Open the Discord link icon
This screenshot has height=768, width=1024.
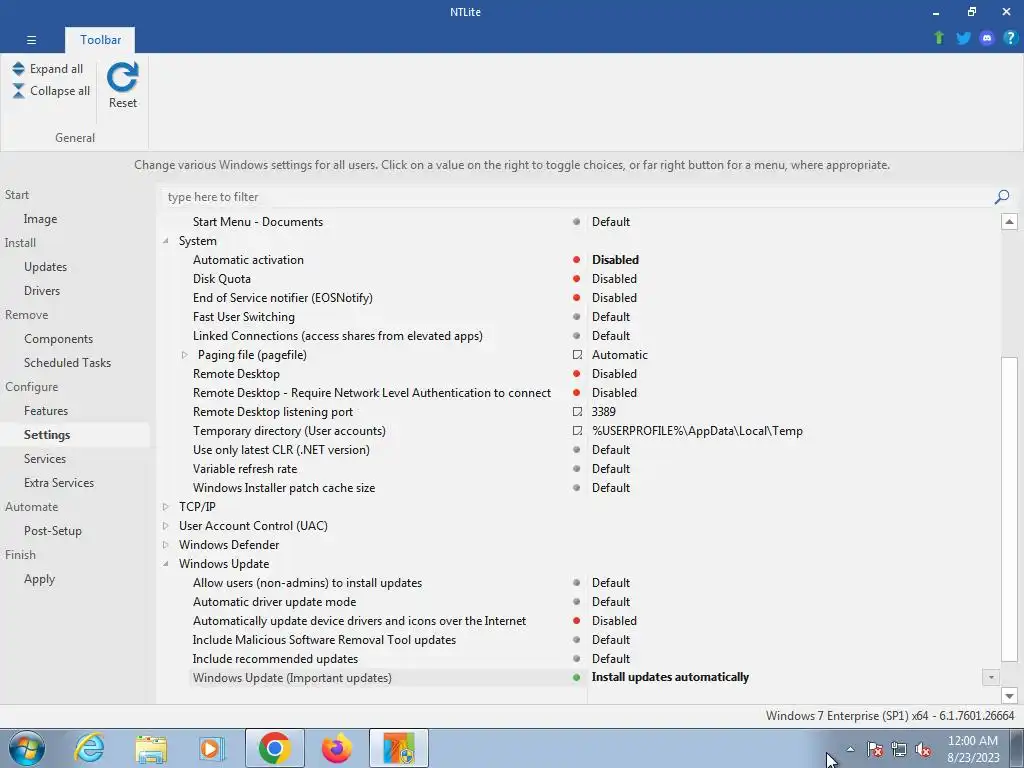pos(987,38)
